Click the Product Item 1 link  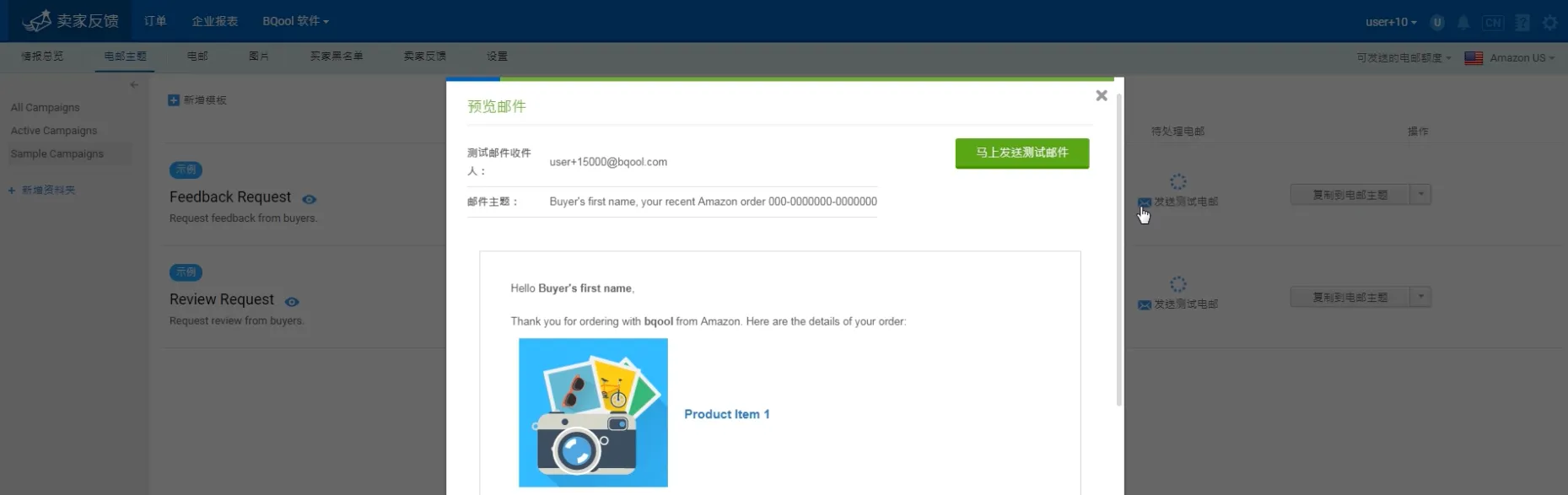coord(727,414)
